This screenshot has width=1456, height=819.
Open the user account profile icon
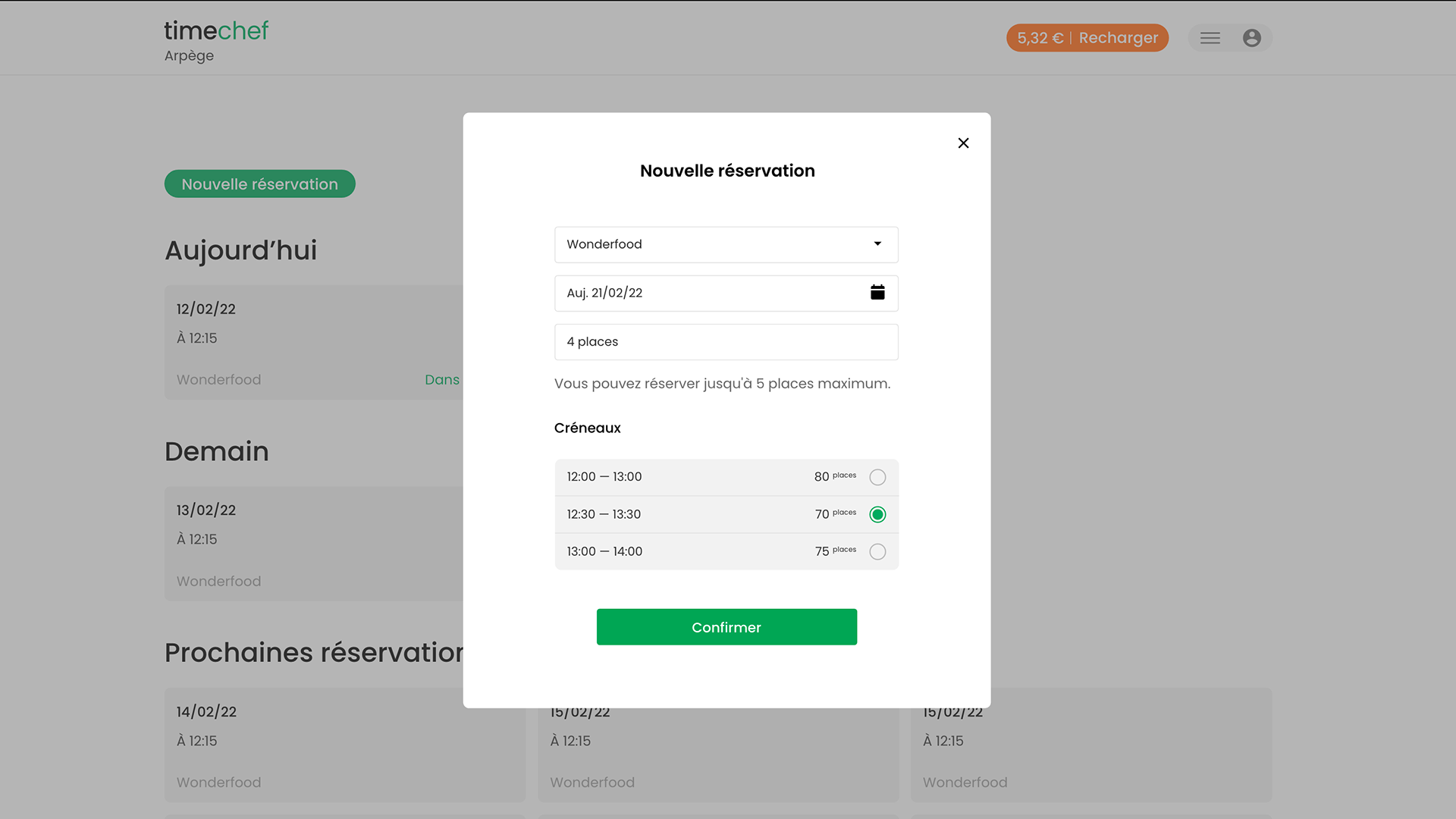pos(1252,38)
